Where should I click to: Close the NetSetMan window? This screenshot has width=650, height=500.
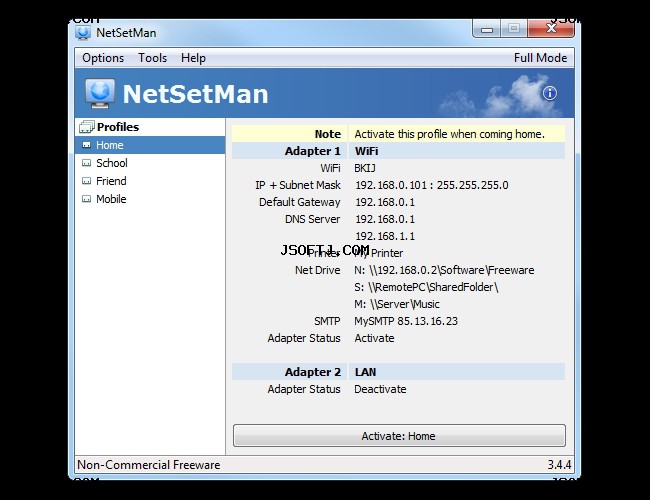551,29
